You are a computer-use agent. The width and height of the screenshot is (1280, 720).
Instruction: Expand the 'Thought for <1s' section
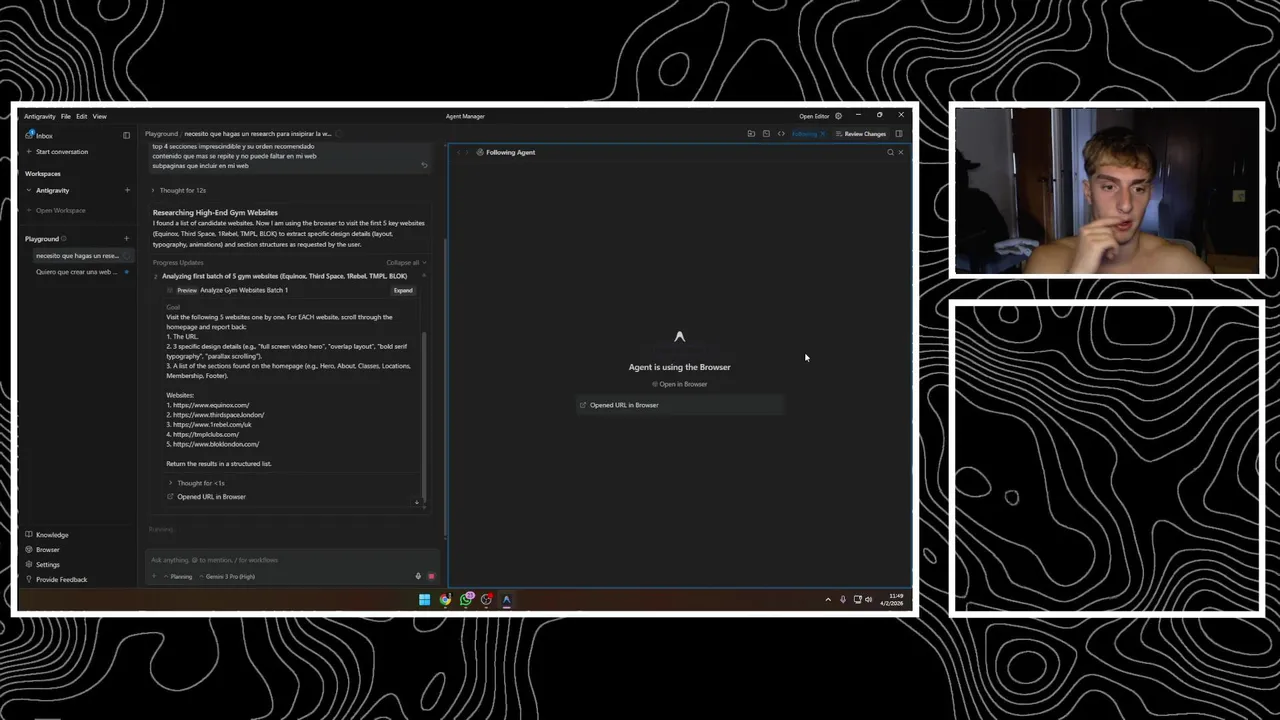tap(197, 483)
